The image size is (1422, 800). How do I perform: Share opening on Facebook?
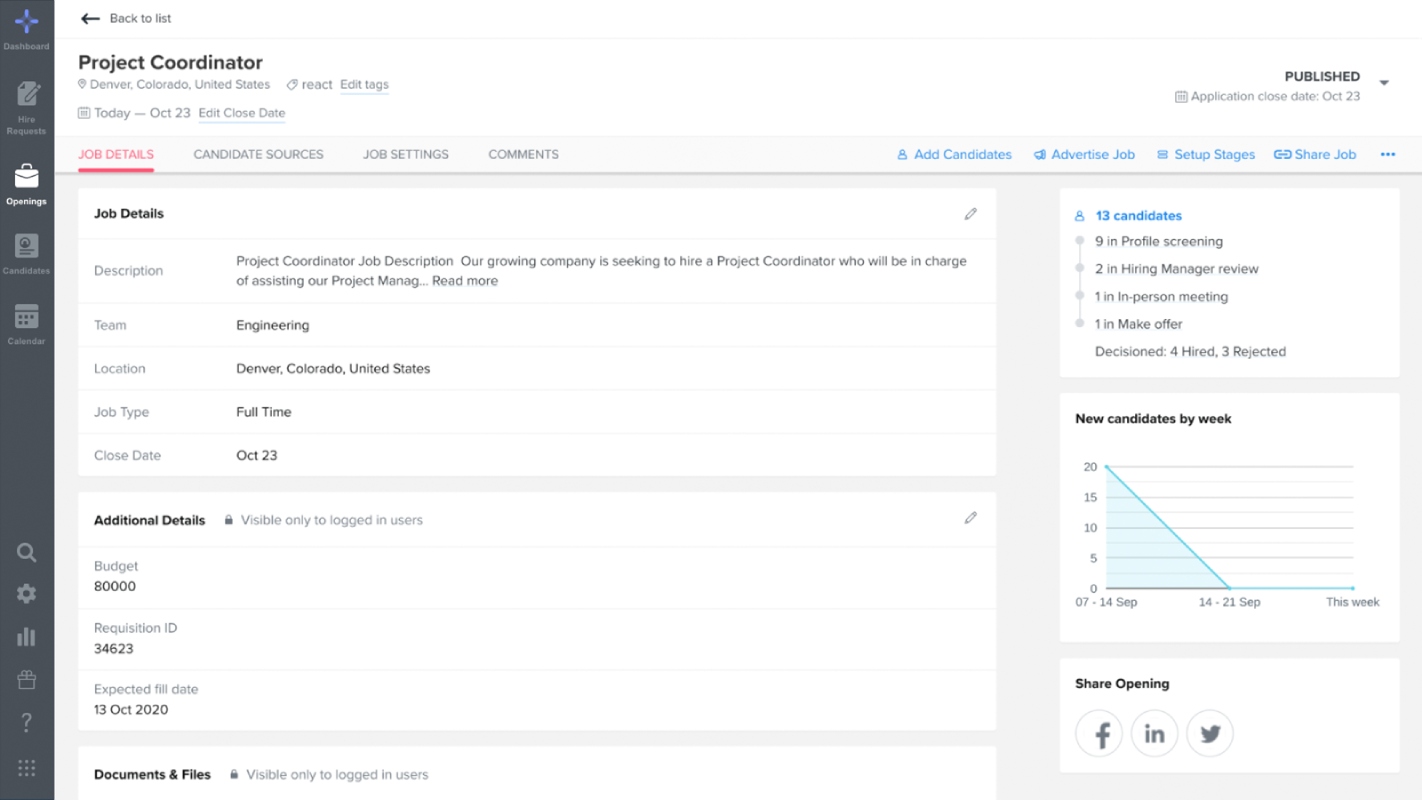[x=1099, y=734]
